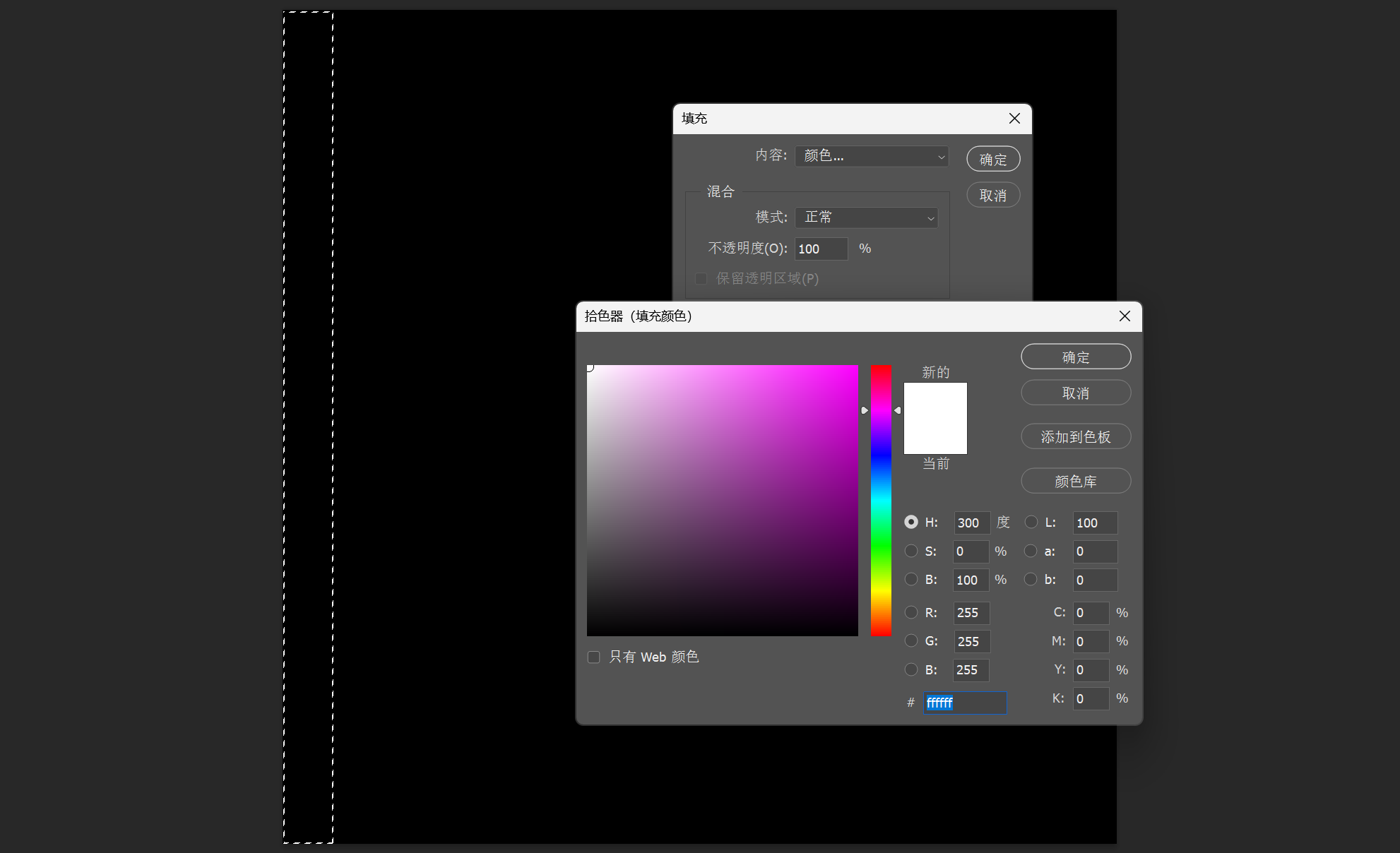The height and width of the screenshot is (853, 1400).
Task: Click the 不透明度 opacity input field
Action: 821,249
